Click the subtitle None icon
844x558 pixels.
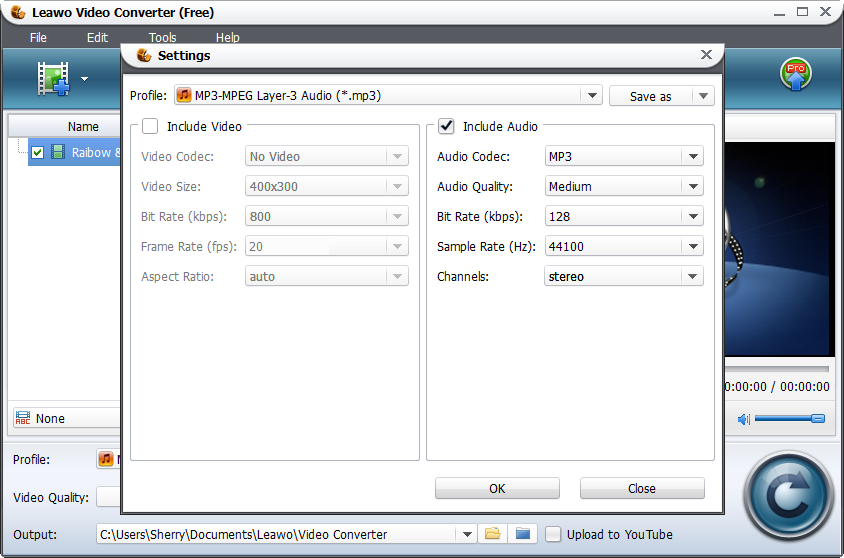coord(23,418)
